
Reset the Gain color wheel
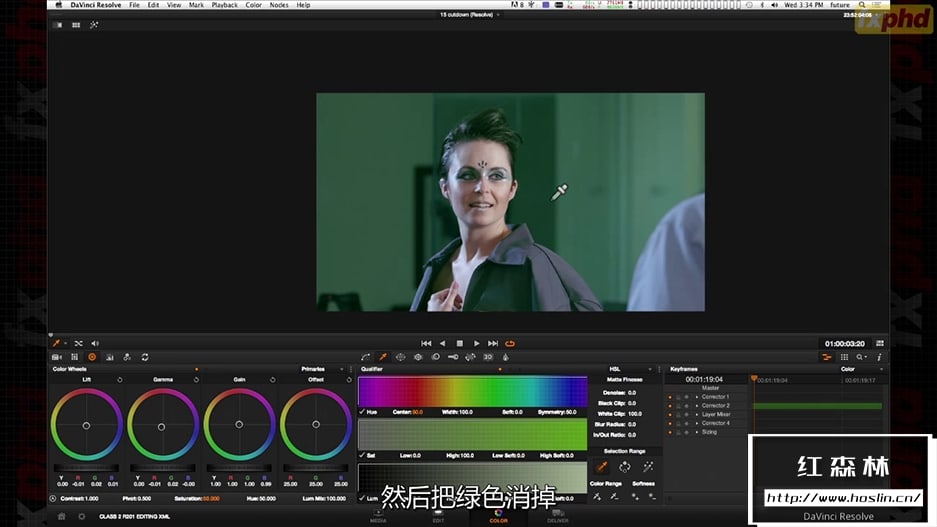pyautogui.click(x=272, y=380)
